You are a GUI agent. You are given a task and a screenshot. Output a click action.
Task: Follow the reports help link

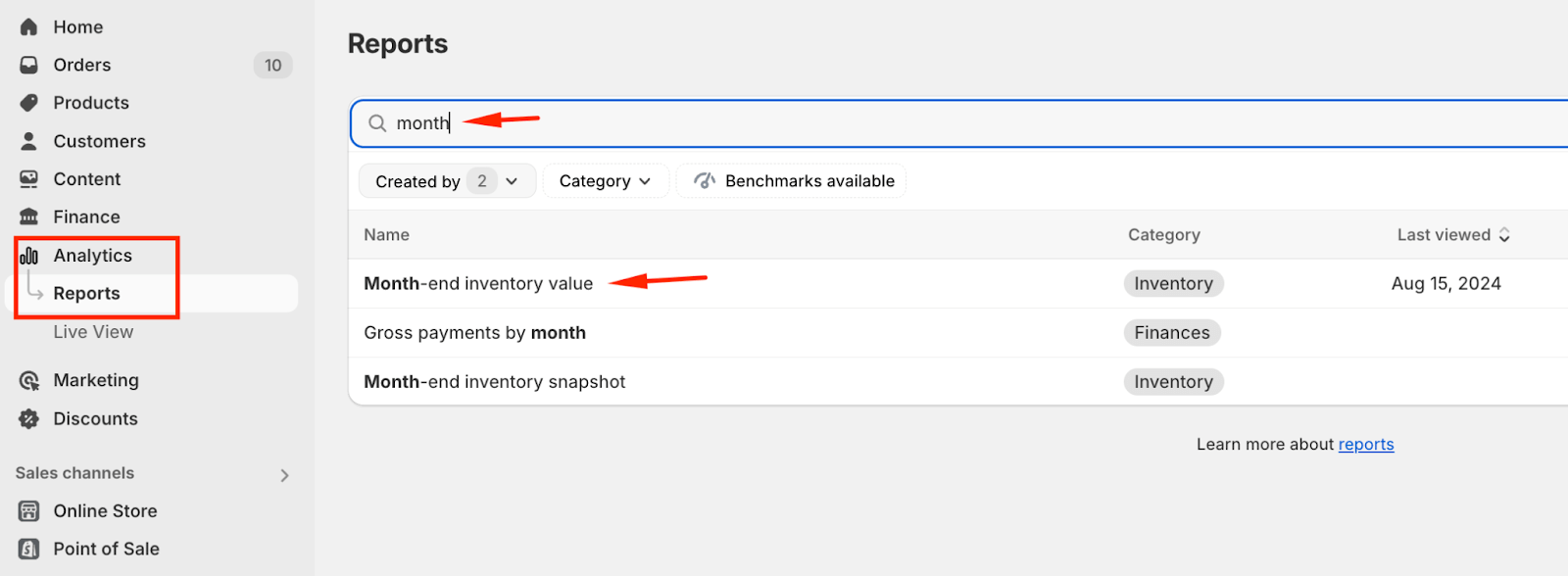point(1365,445)
